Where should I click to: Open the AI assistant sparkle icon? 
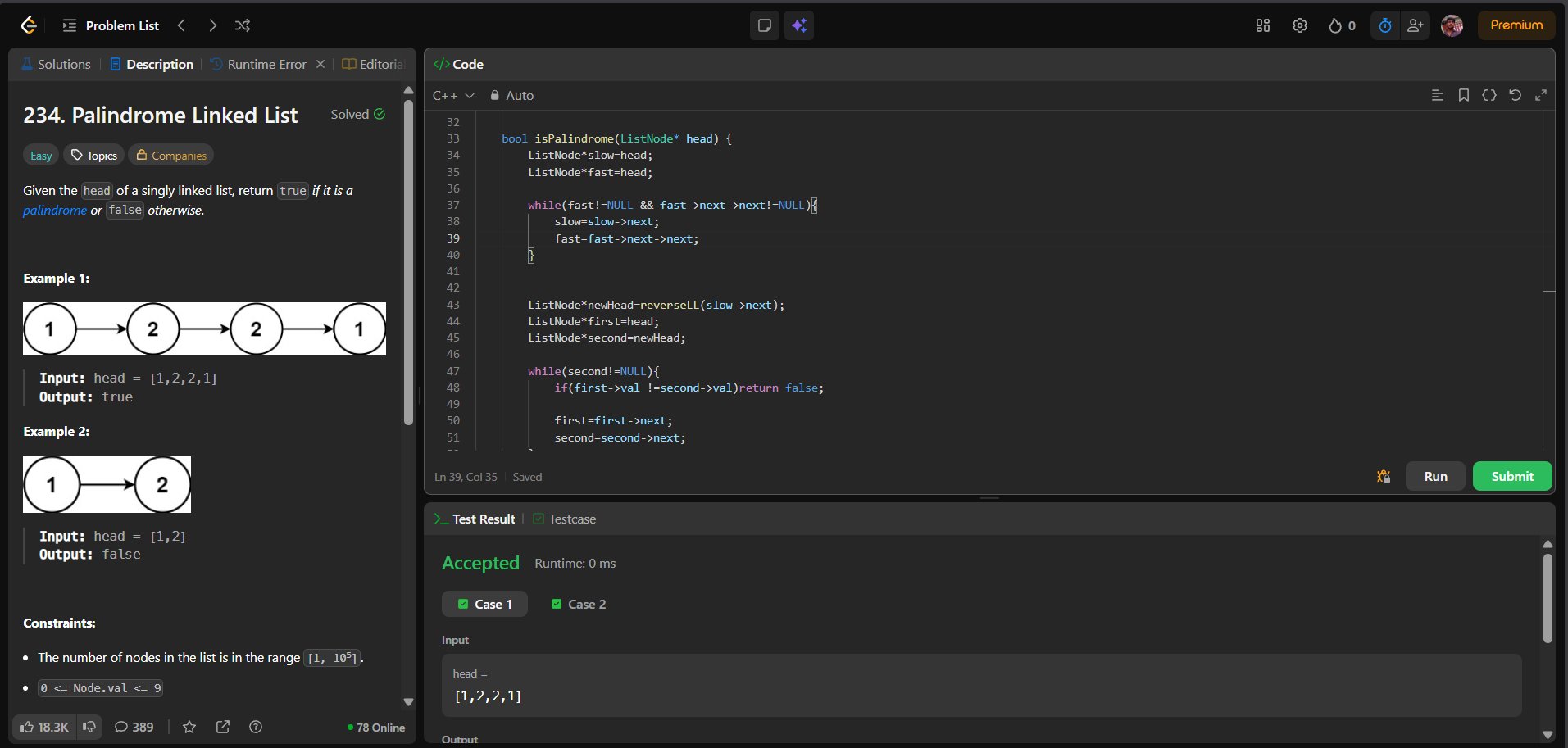tap(798, 25)
